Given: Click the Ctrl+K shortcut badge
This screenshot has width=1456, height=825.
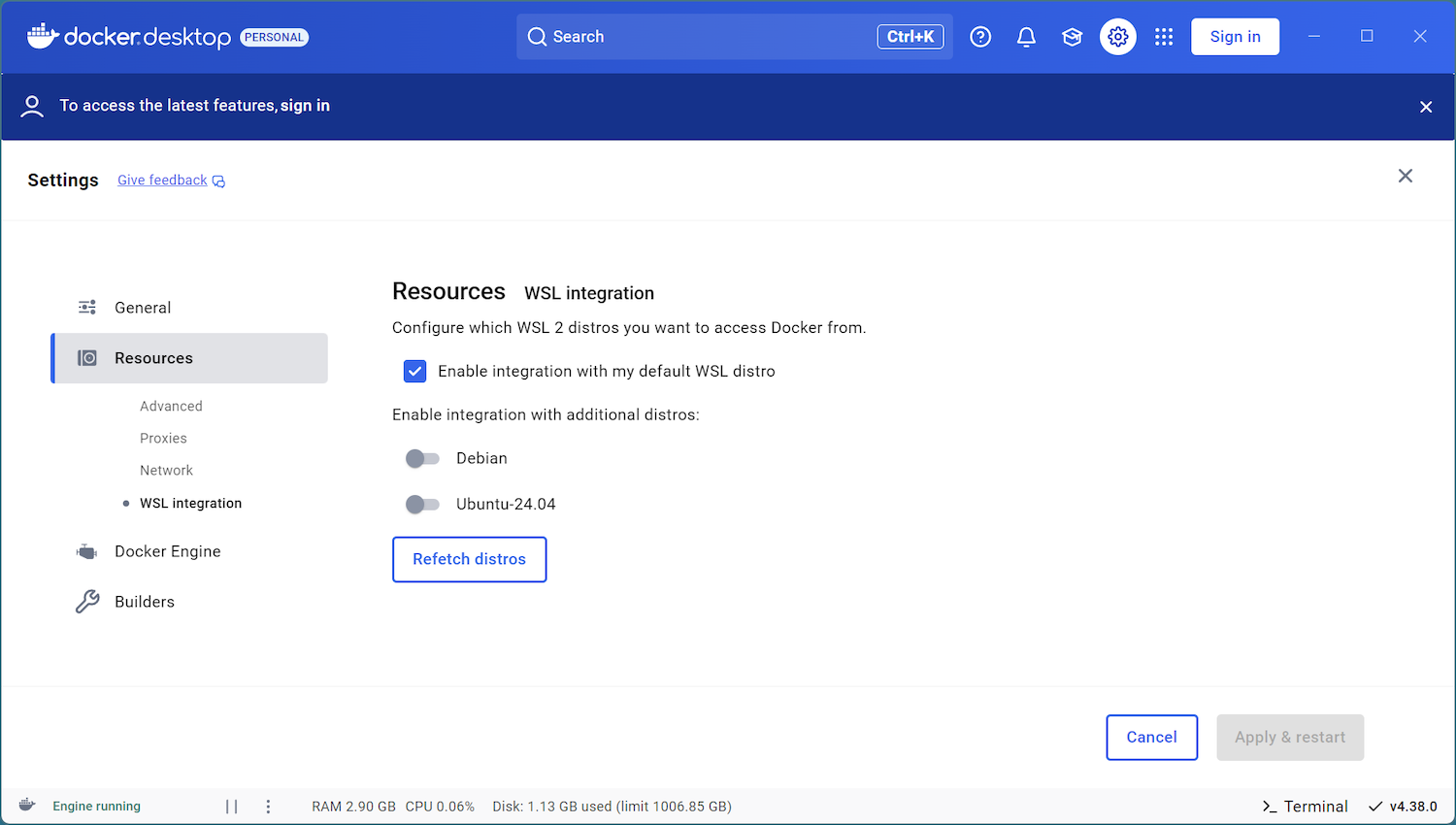Looking at the screenshot, I should pyautogui.click(x=910, y=37).
